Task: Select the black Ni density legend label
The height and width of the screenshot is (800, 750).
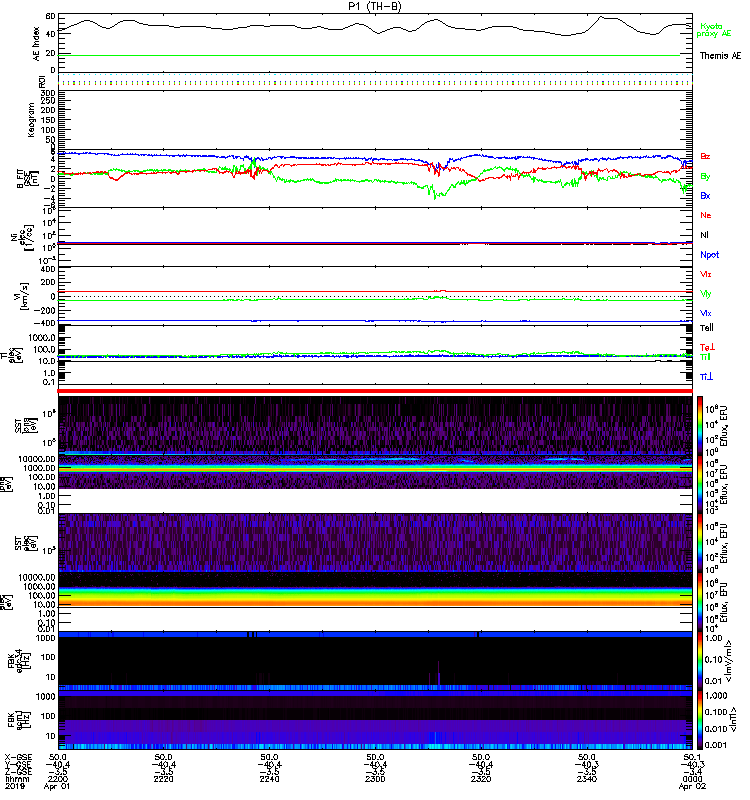Action: coord(704,235)
